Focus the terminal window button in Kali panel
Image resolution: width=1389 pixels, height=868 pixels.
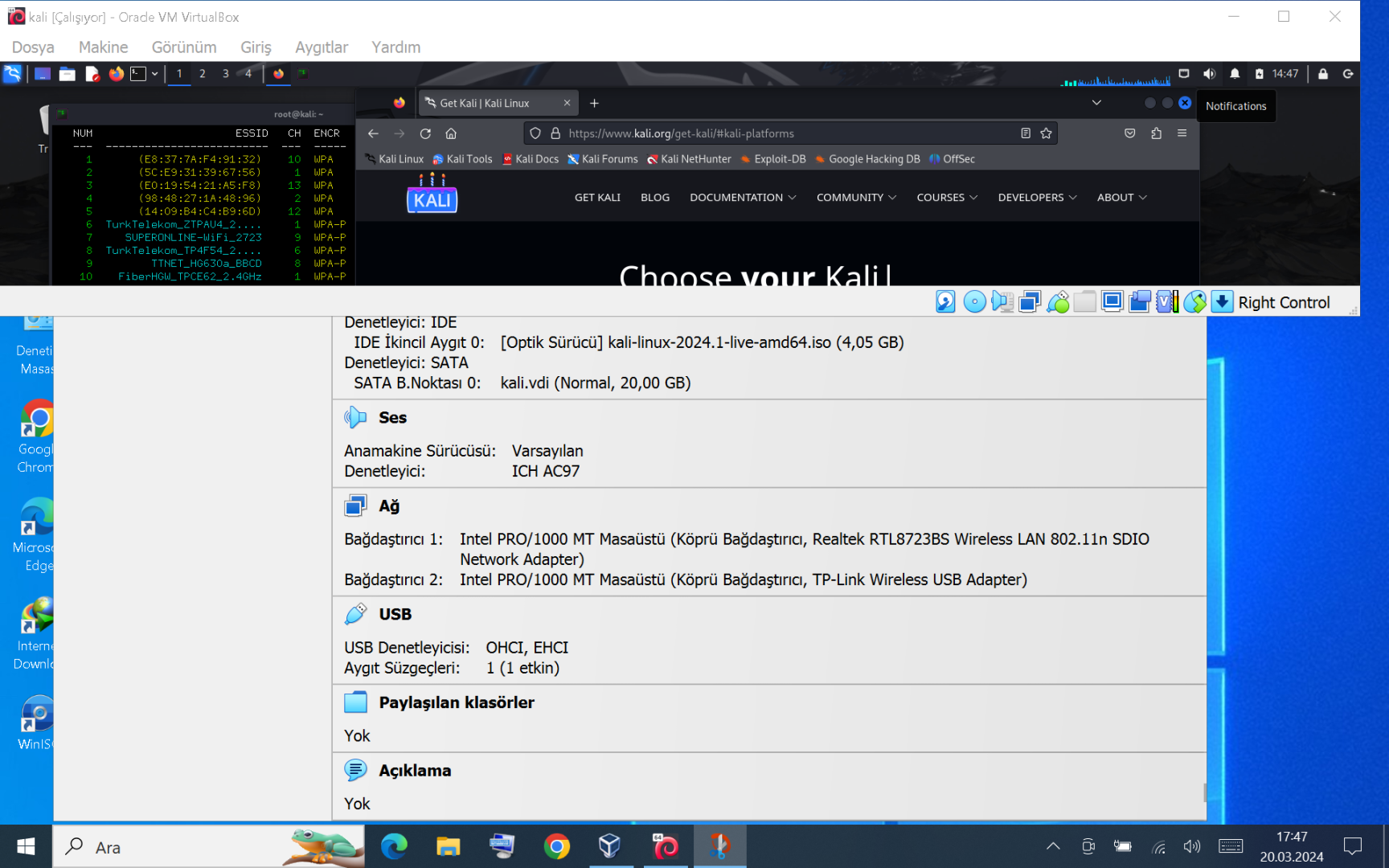[303, 74]
